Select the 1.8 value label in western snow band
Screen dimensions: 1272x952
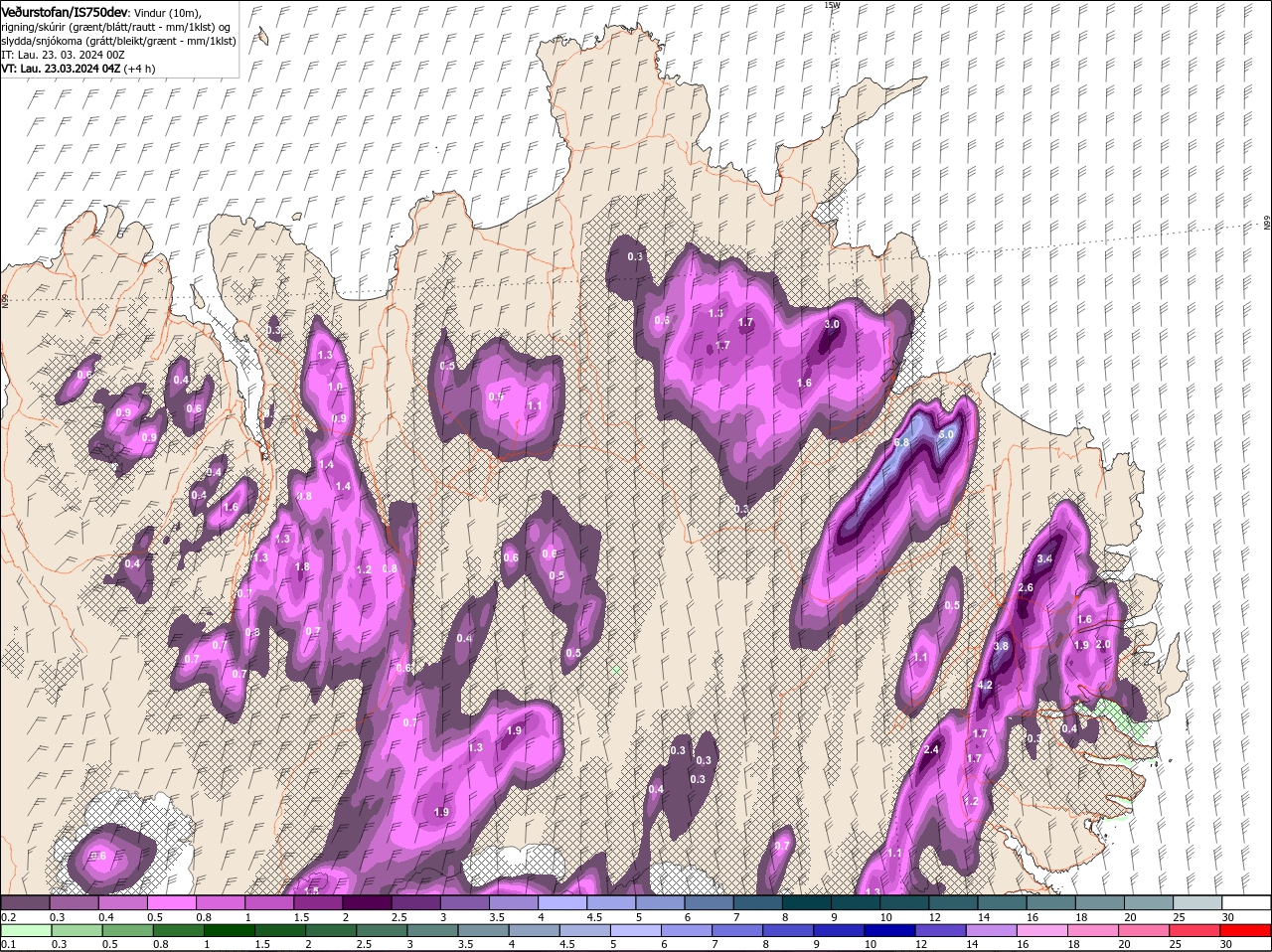click(x=303, y=566)
